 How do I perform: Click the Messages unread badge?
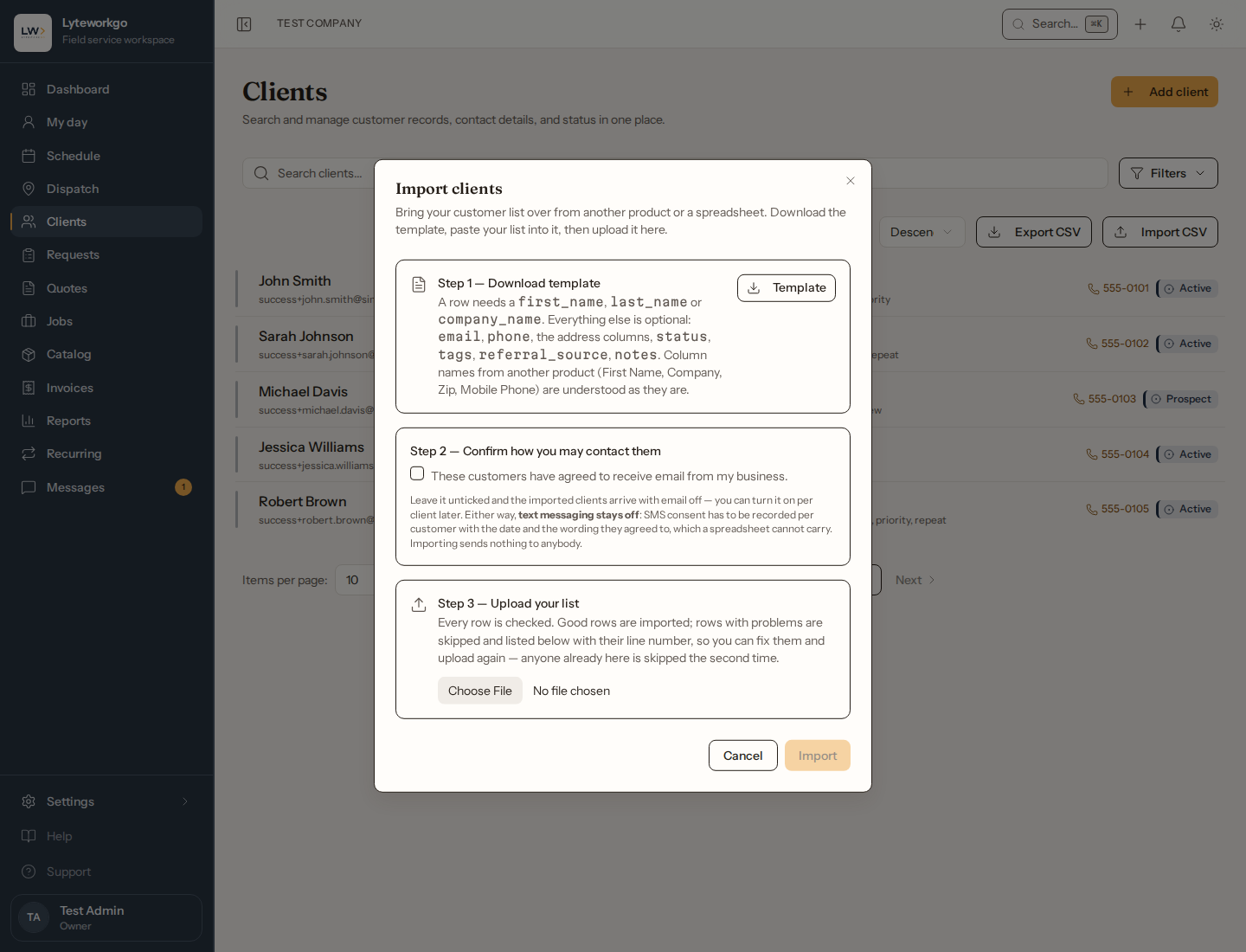183,487
